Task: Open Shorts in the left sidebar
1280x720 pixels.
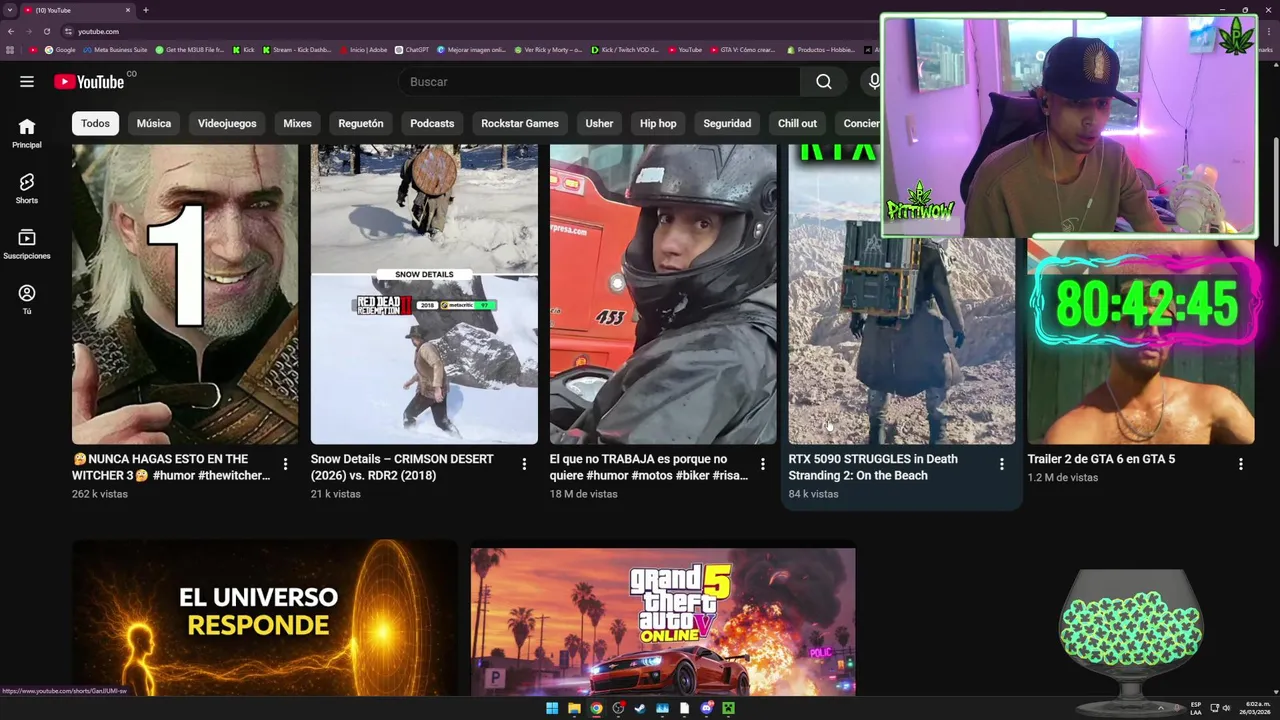Action: pos(27,188)
